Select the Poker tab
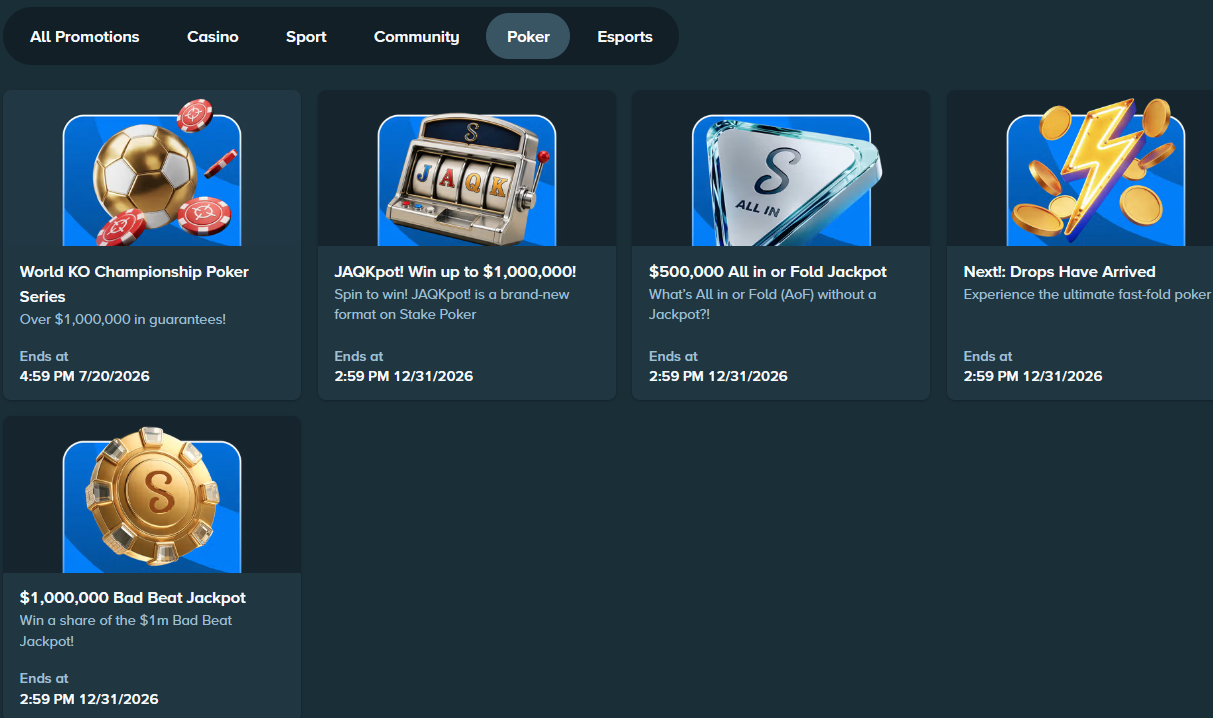Viewport: 1213px width, 718px height. tap(528, 37)
